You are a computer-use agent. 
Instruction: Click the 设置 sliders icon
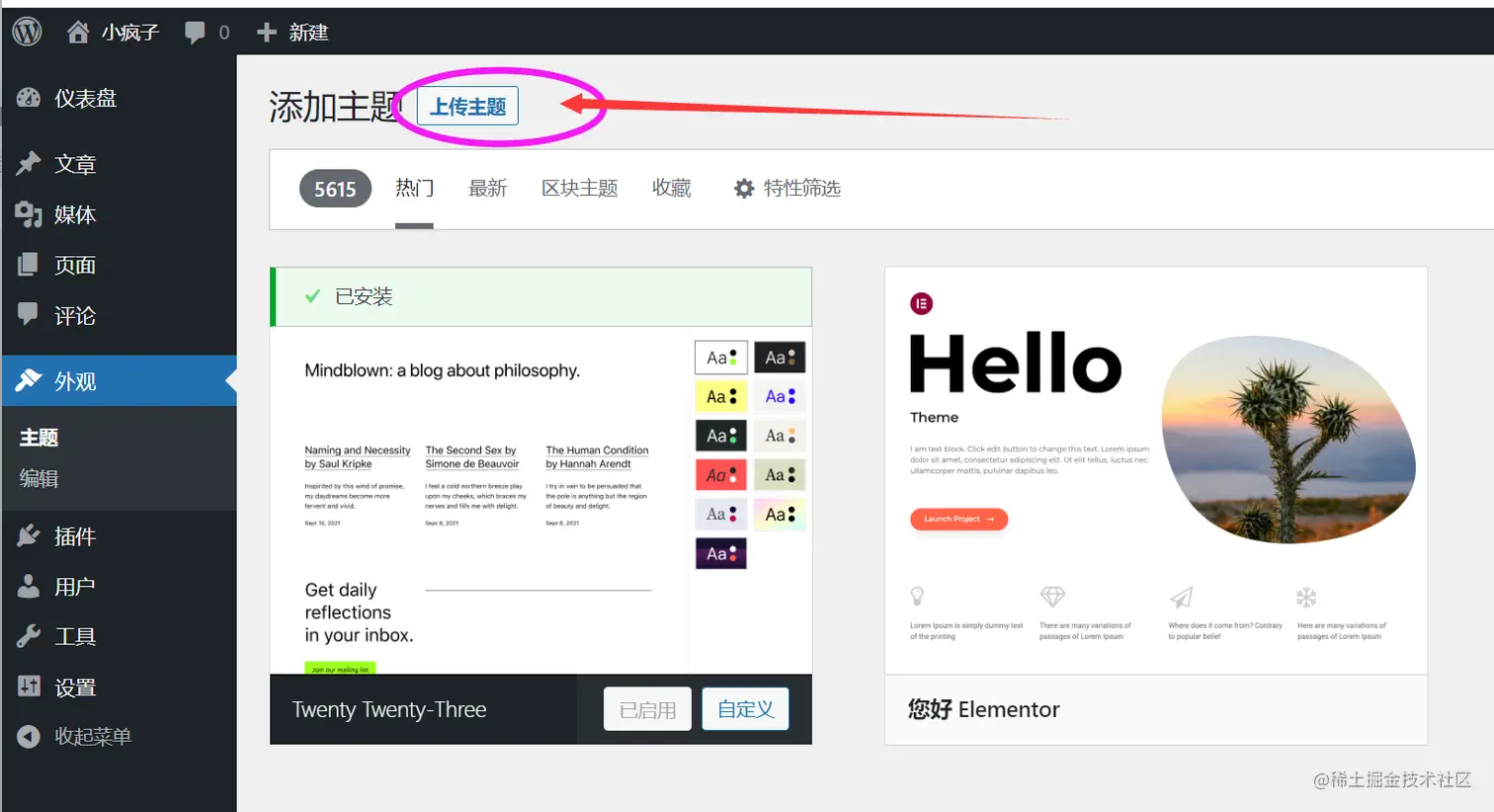[29, 687]
